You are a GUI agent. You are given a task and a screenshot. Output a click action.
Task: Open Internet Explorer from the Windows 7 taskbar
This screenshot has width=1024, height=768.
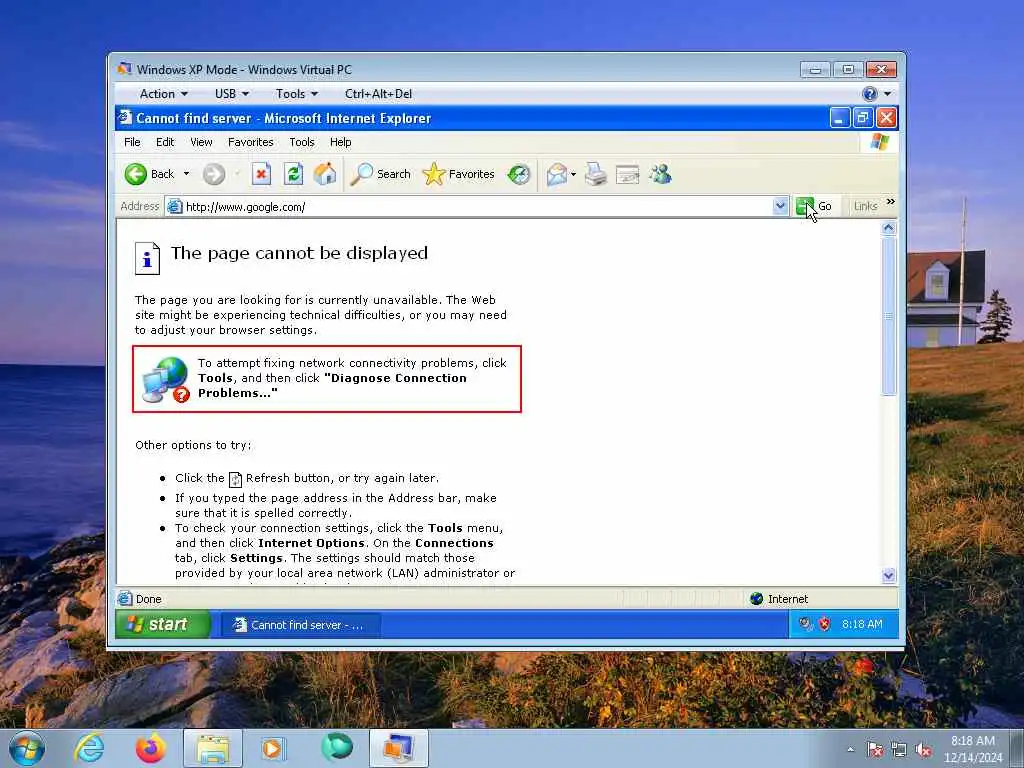tap(89, 748)
